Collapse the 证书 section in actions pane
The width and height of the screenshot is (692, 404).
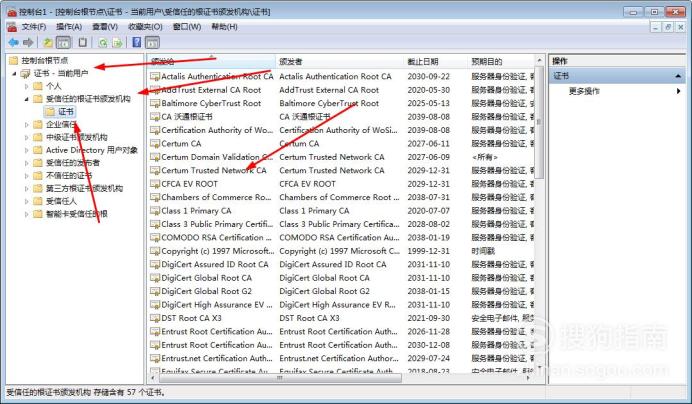coord(678,76)
